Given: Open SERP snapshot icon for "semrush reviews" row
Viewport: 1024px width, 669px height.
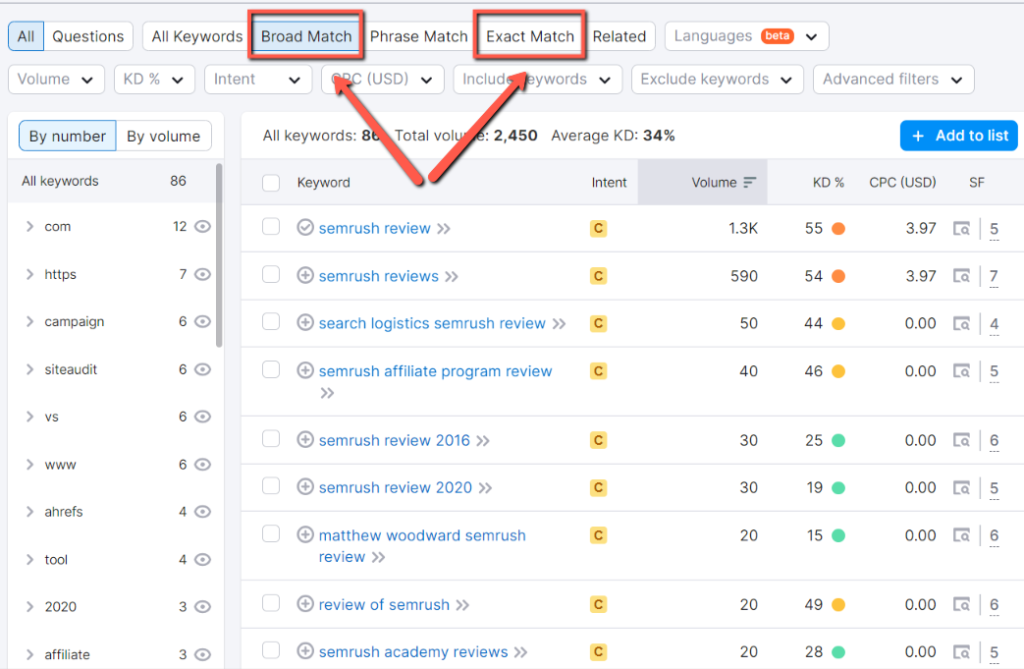Looking at the screenshot, I should pyautogui.click(x=962, y=276).
